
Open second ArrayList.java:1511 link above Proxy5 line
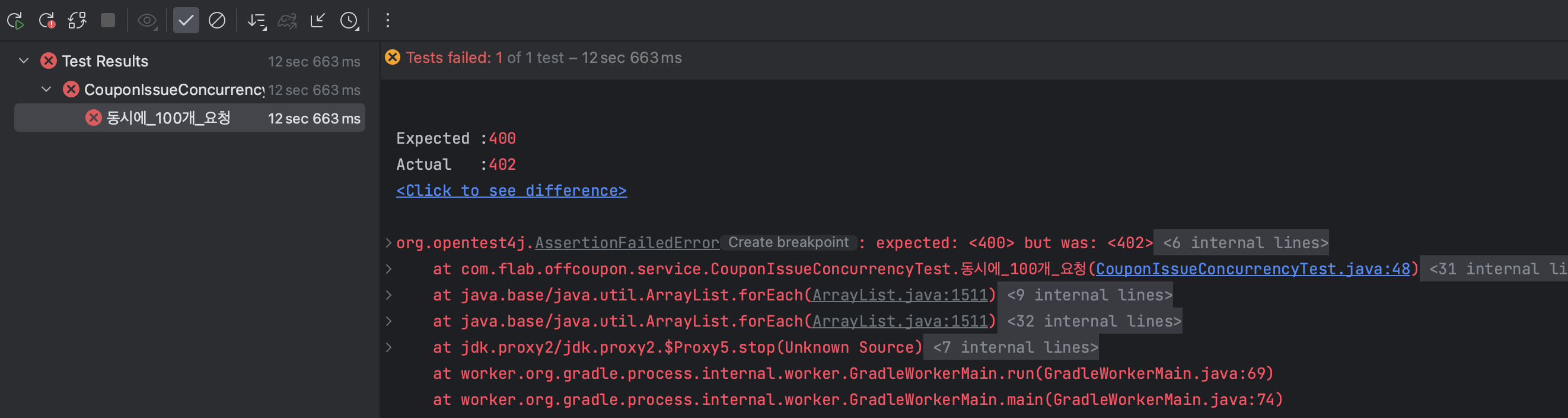click(900, 322)
